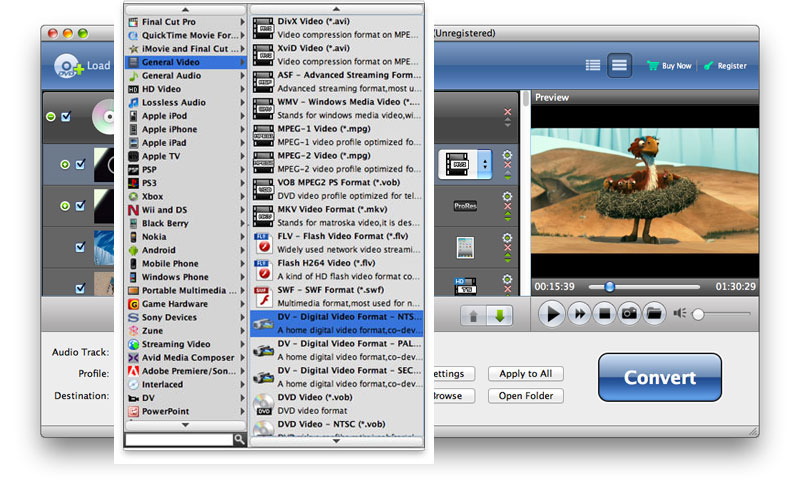Viewport: 800px width, 494px height.
Task: Take a snapshot with the camera icon
Action: pos(629,314)
